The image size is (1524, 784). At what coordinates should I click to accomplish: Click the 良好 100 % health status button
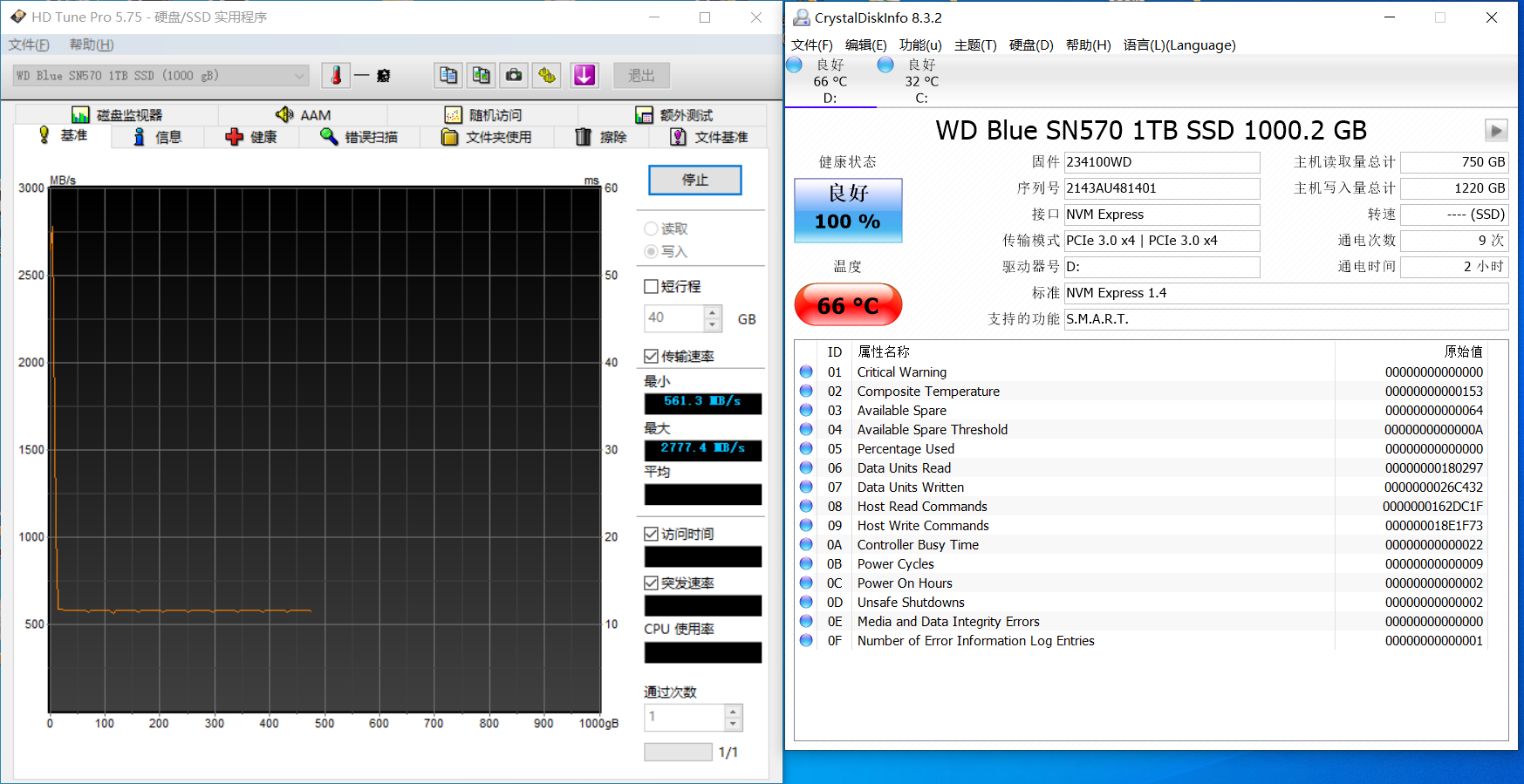click(x=848, y=210)
